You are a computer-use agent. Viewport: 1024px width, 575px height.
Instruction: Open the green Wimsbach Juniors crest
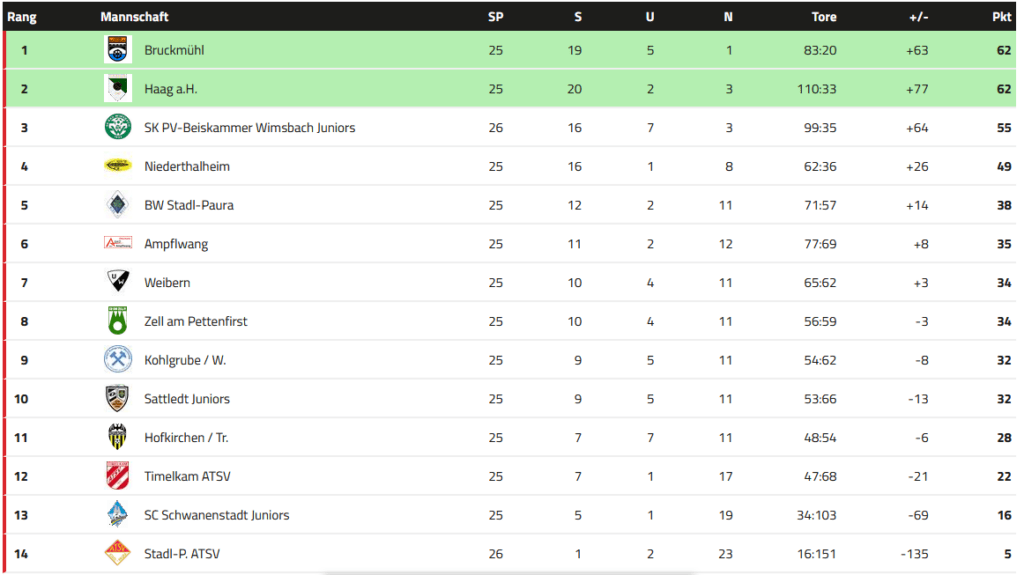tap(118, 127)
